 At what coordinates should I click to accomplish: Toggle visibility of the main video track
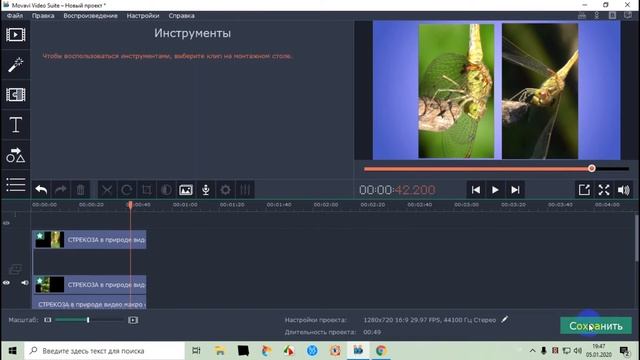coord(6,283)
